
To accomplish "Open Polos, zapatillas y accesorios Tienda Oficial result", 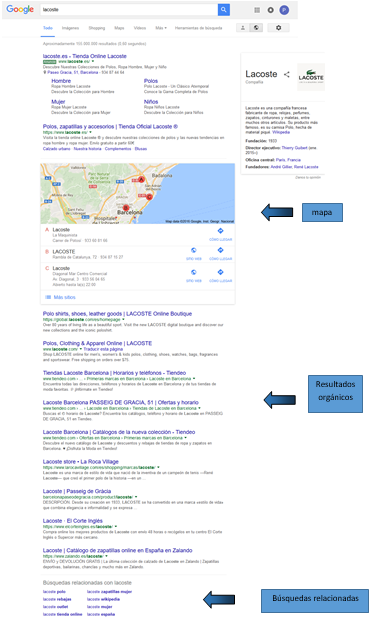I will (x=110, y=127).
